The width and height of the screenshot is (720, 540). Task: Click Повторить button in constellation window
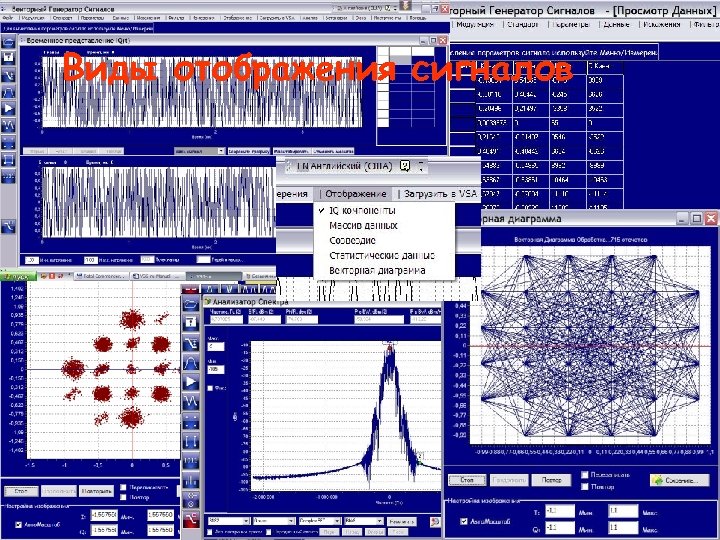pyautogui.click(x=96, y=491)
